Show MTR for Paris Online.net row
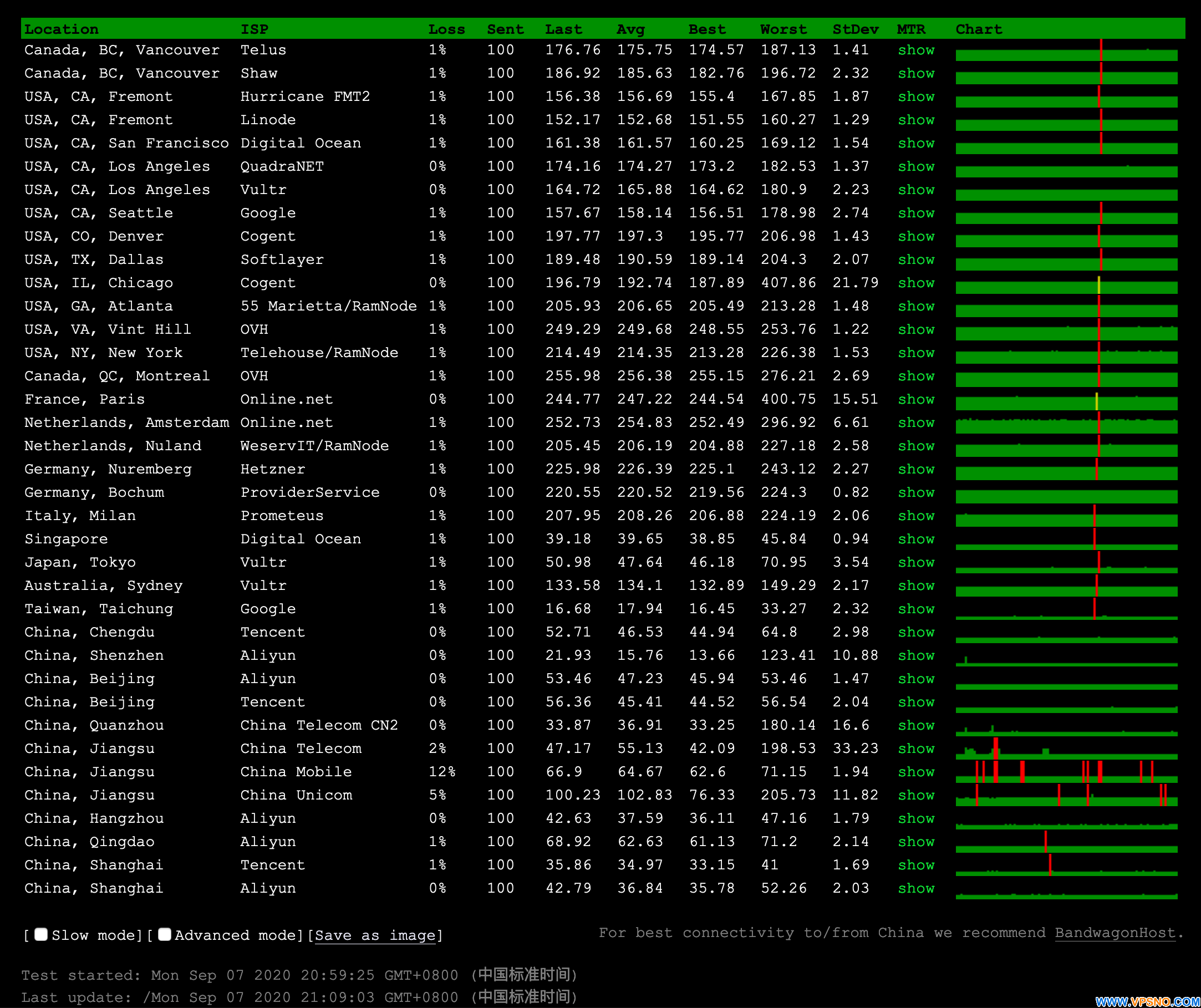 coord(916,400)
